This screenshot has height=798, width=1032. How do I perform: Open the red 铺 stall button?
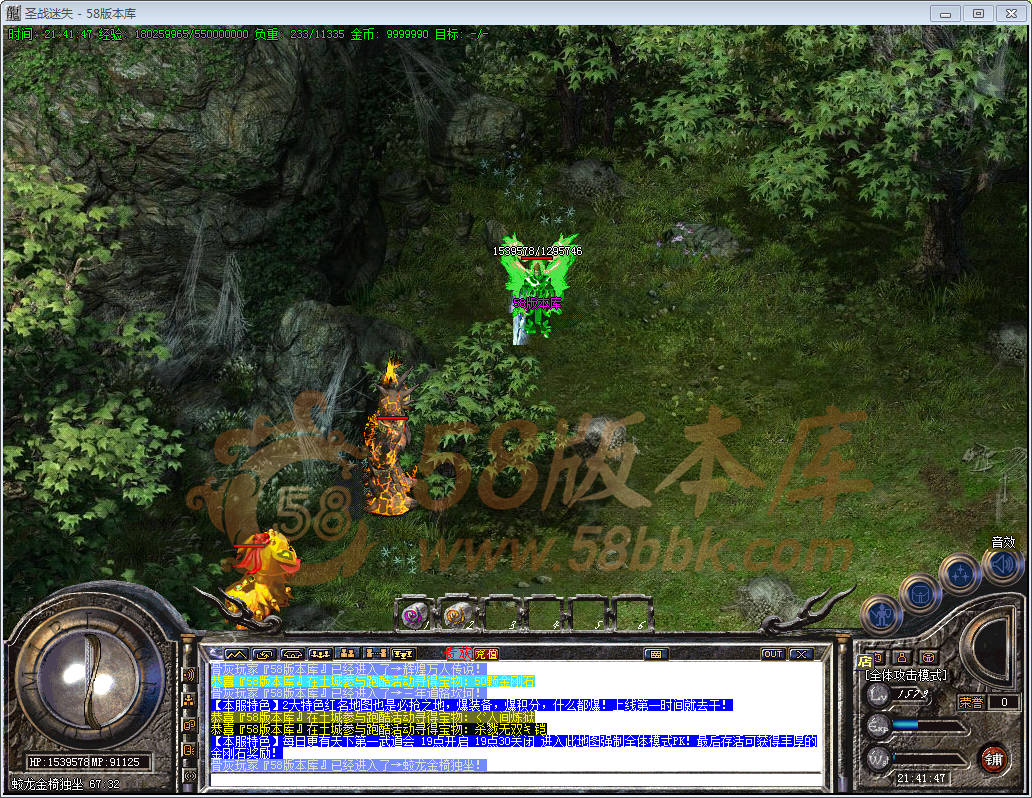(993, 758)
